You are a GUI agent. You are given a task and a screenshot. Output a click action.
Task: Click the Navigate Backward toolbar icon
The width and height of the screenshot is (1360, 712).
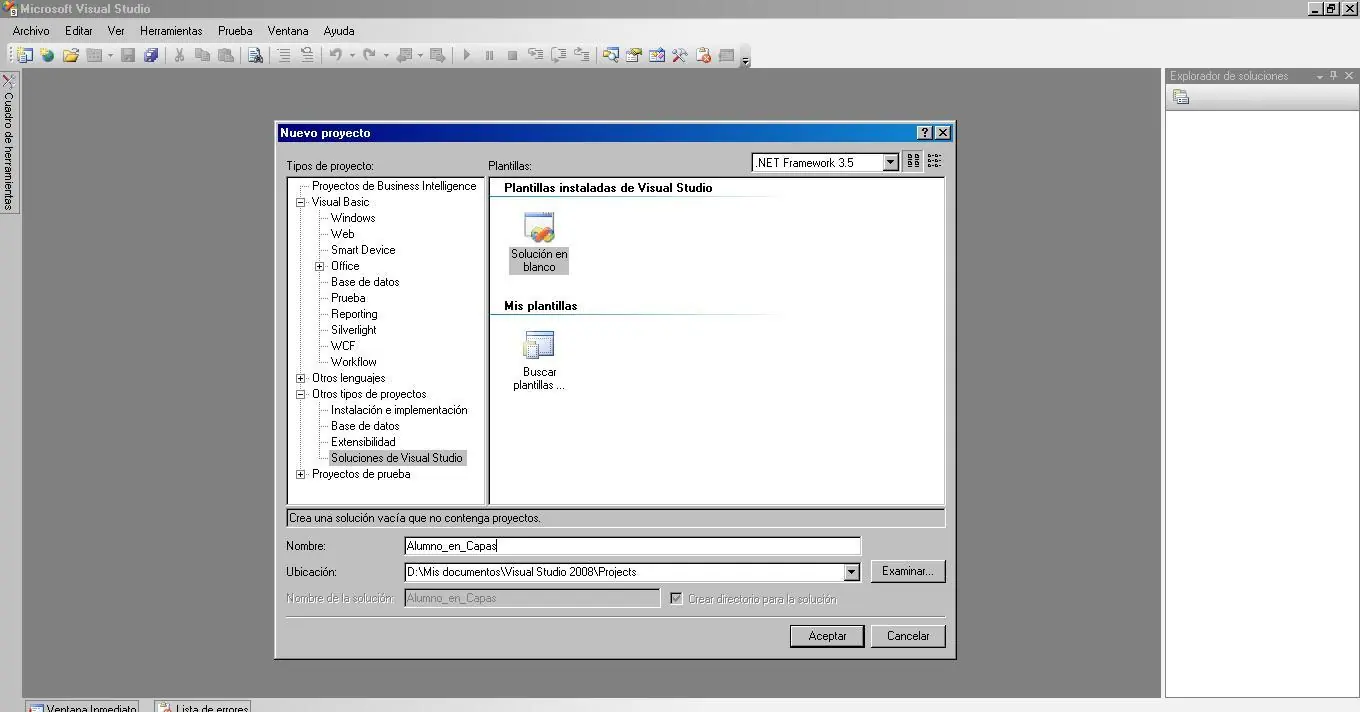click(404, 55)
